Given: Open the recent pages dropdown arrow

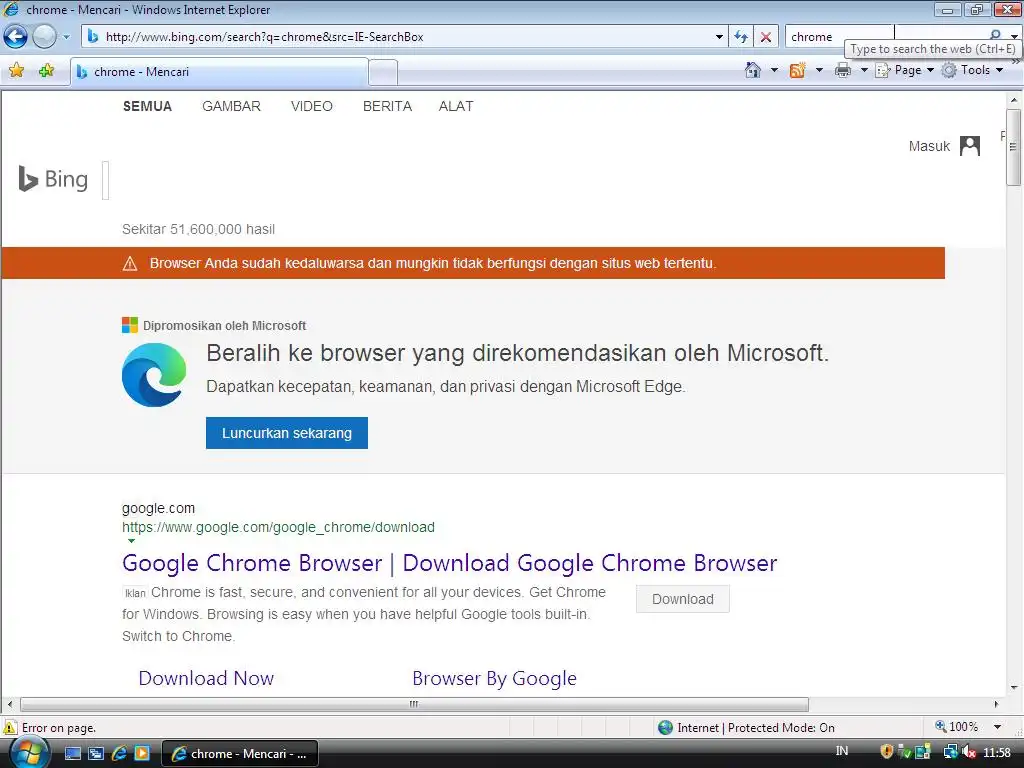Looking at the screenshot, I should (x=66, y=37).
